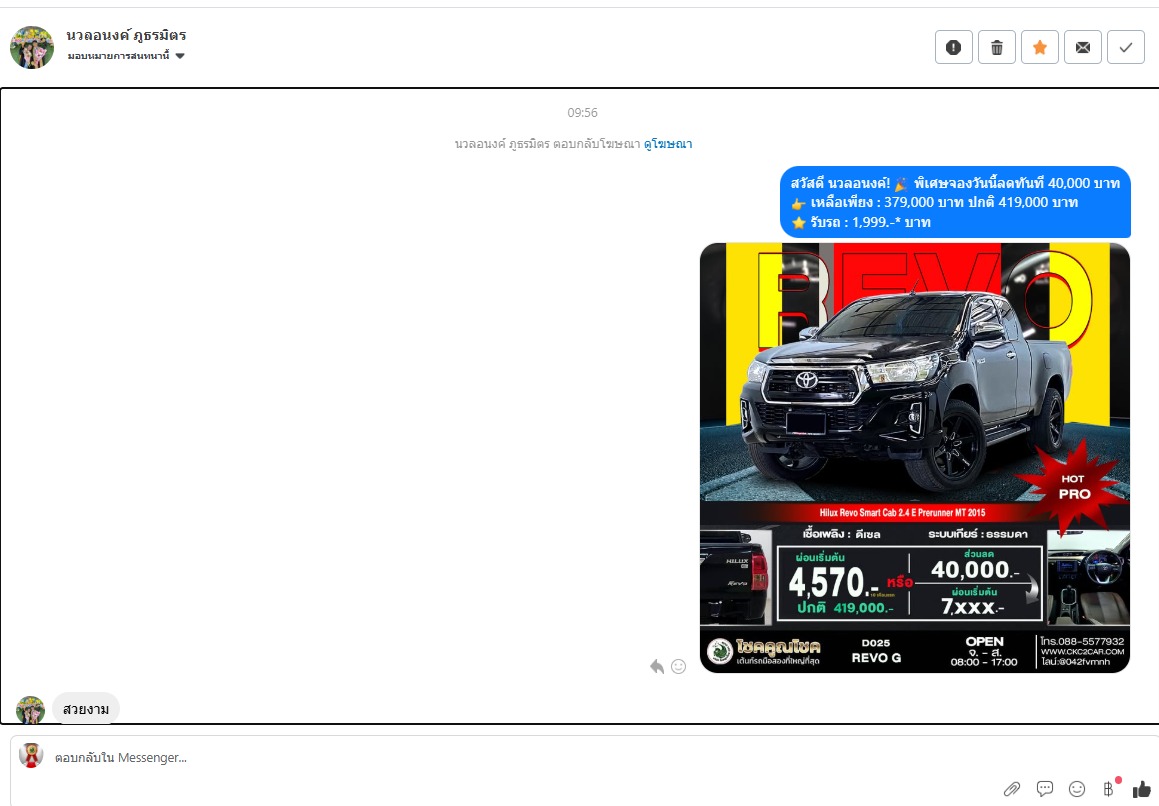Open the ดูโฆษณา ad link
The height and width of the screenshot is (806, 1159).
click(x=667, y=144)
